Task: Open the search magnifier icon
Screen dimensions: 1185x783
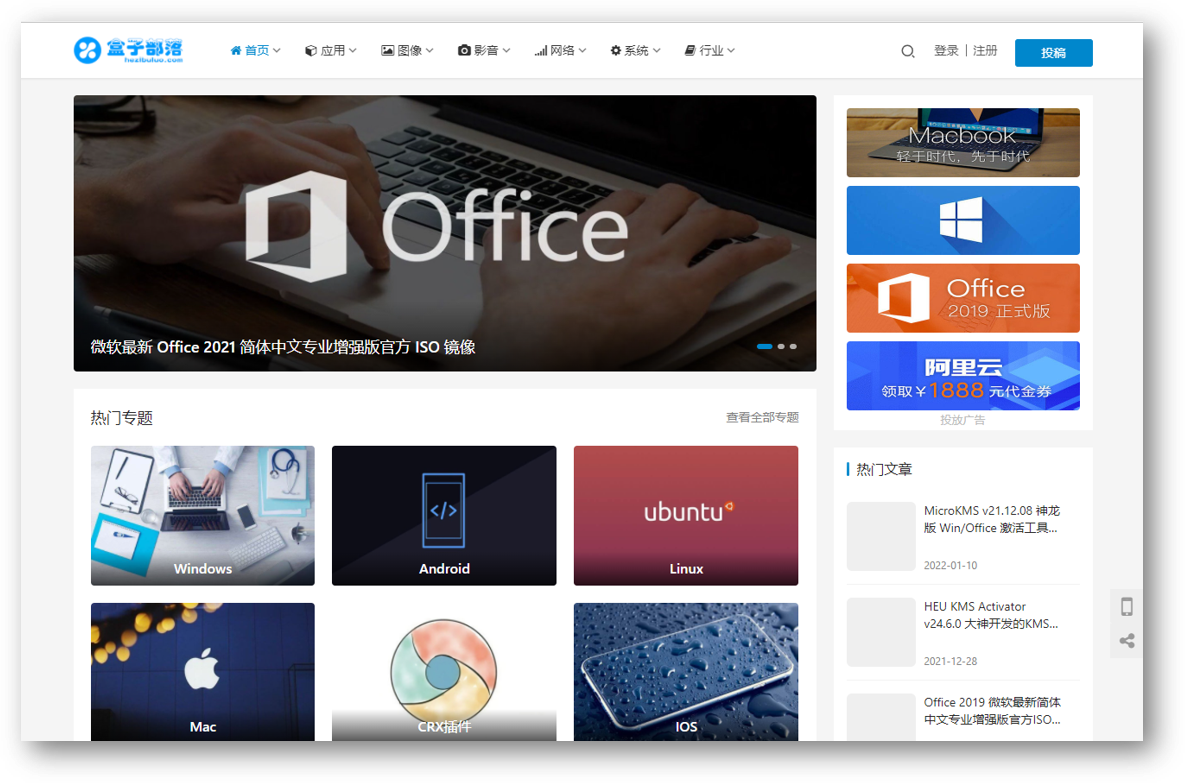Action: click(908, 51)
